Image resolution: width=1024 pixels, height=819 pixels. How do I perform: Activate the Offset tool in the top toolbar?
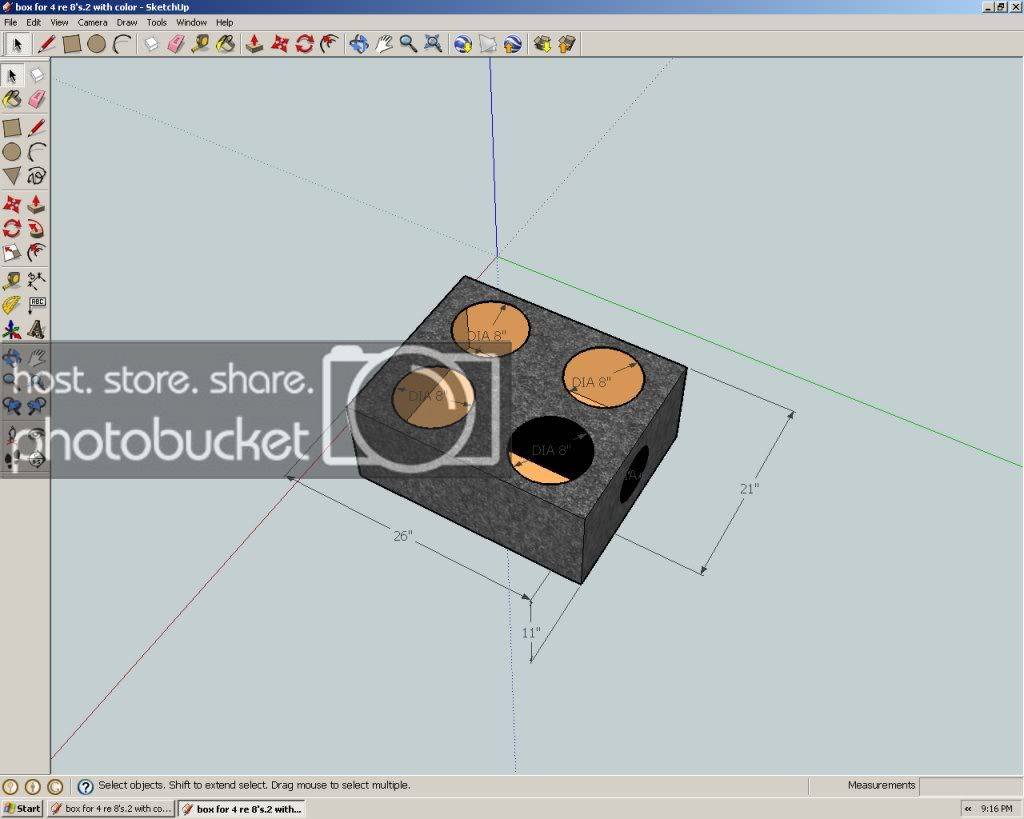point(329,44)
